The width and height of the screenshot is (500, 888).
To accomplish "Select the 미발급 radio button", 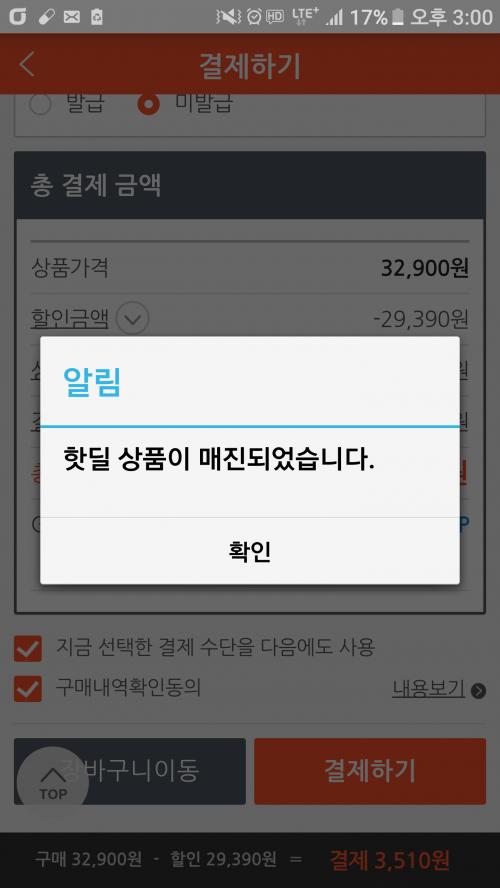I will (148, 104).
